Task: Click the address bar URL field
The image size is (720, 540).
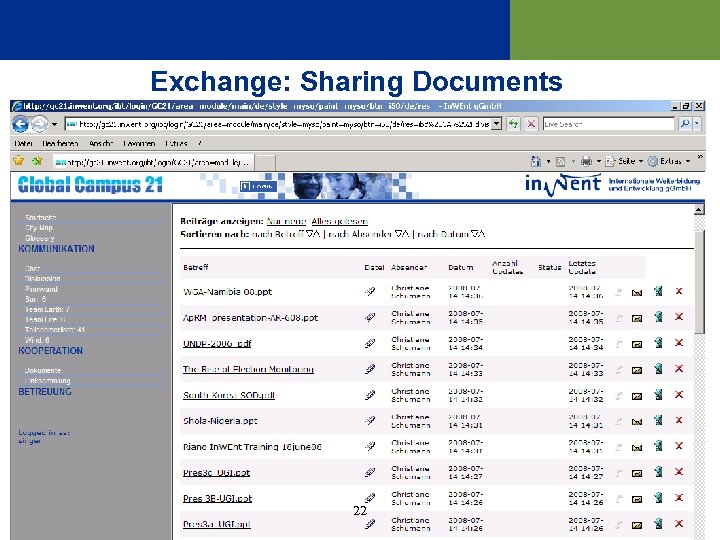Action: click(x=278, y=124)
